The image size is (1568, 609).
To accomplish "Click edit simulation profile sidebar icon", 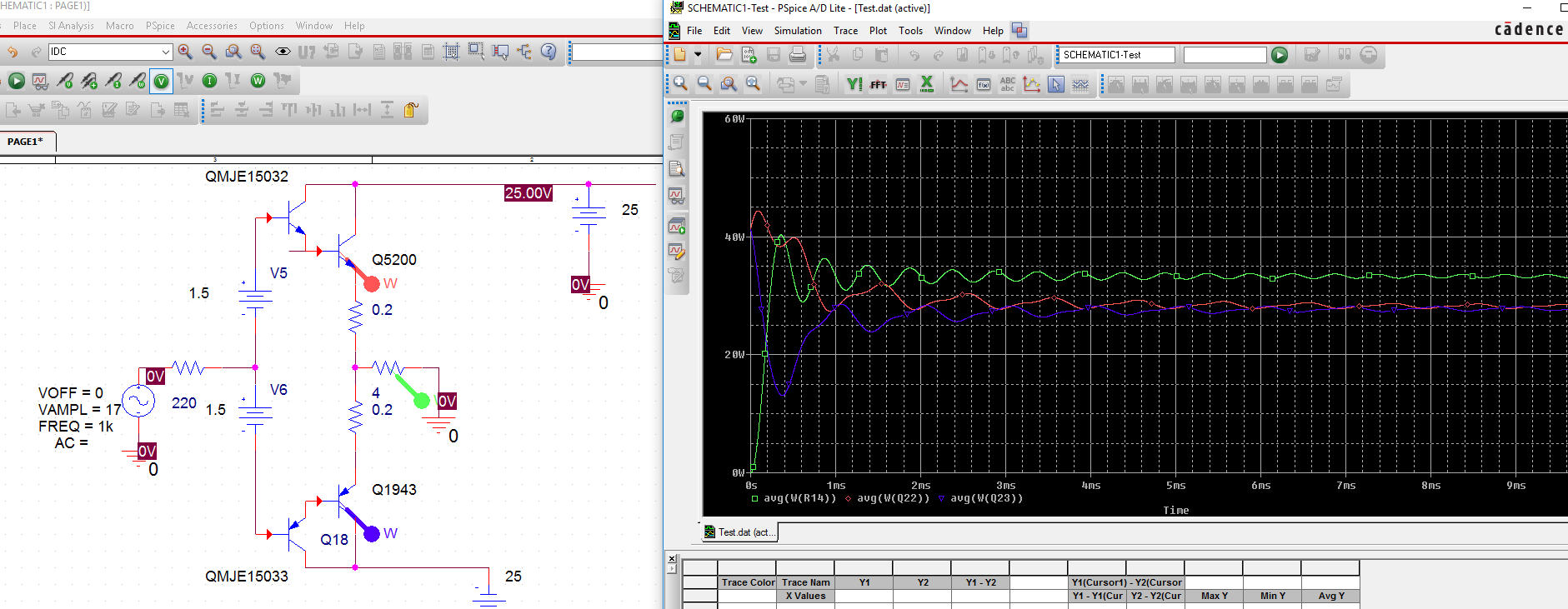I will click(x=677, y=252).
